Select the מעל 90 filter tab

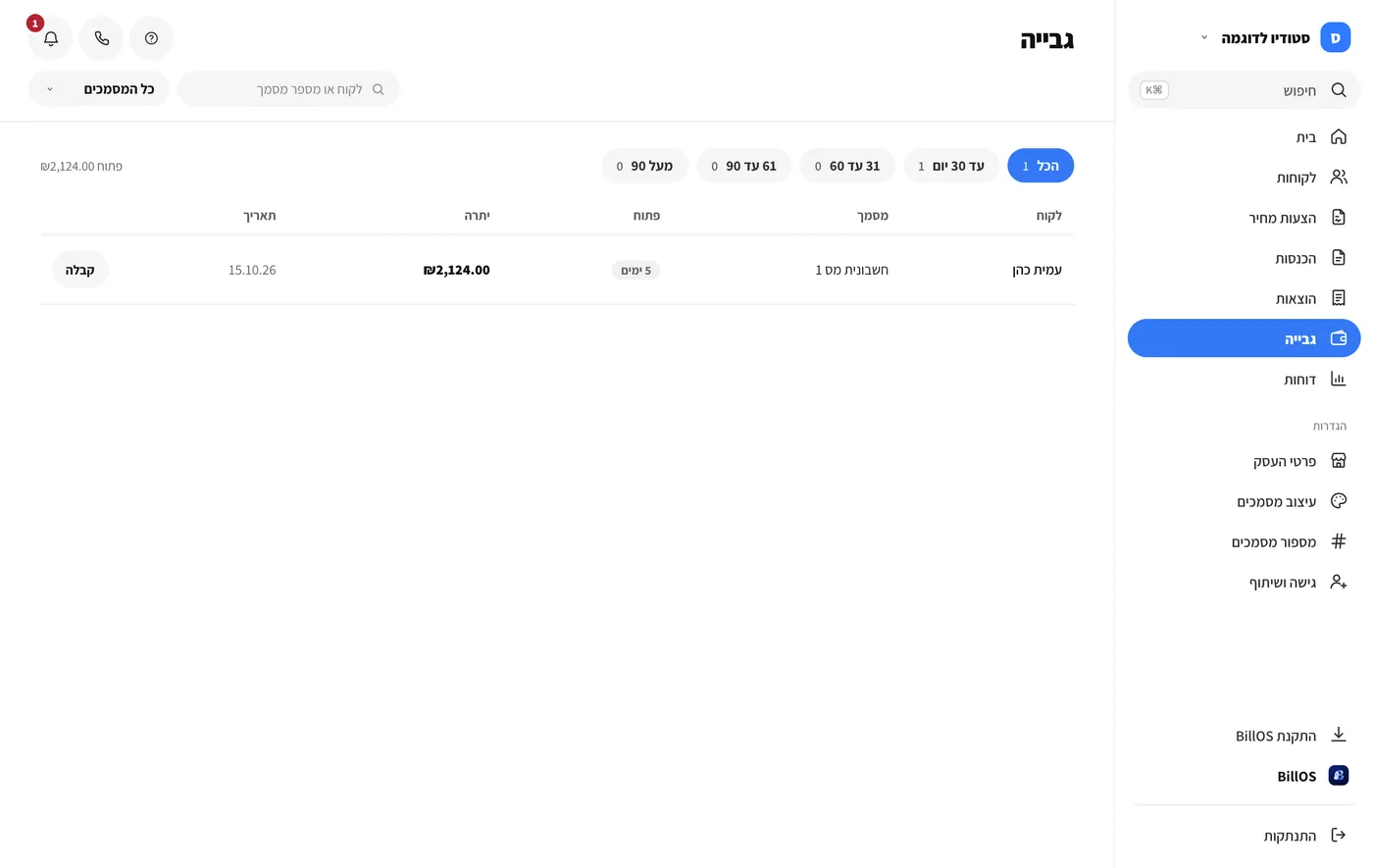(x=644, y=166)
